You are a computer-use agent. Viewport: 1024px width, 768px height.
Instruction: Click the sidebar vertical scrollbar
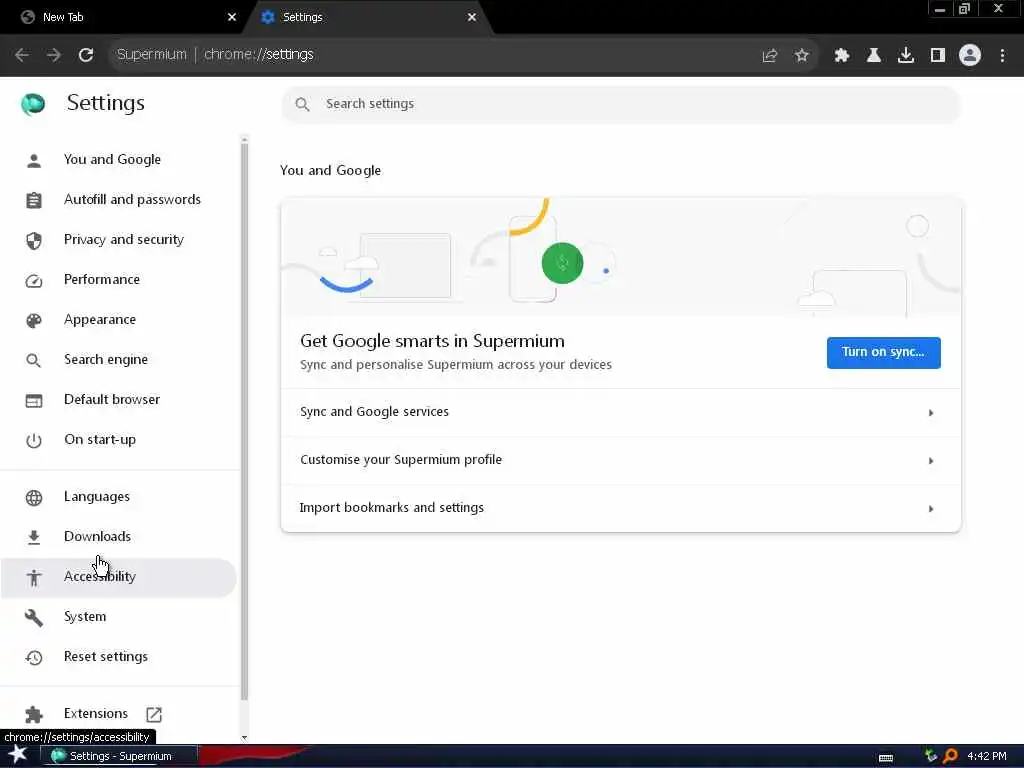pos(244,421)
